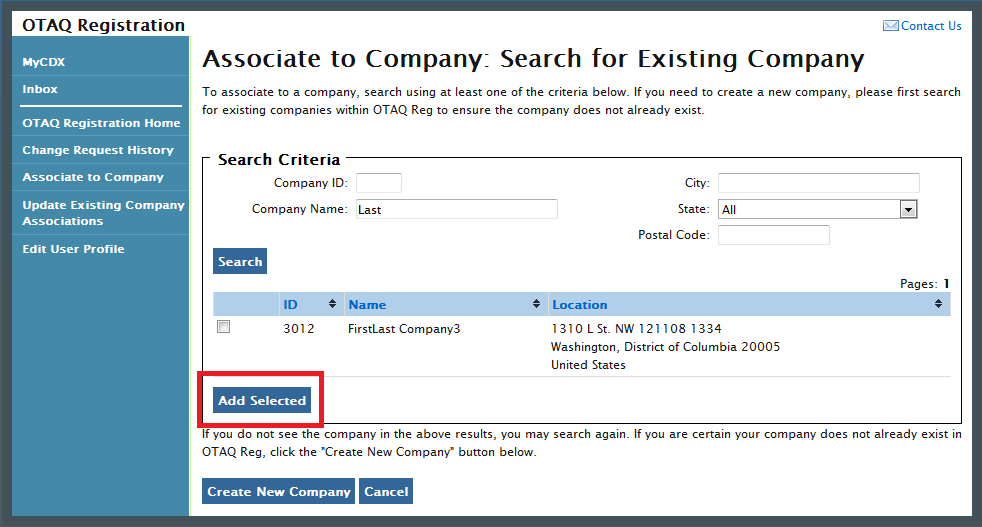Open Inbox in the sidebar

pos(40,89)
